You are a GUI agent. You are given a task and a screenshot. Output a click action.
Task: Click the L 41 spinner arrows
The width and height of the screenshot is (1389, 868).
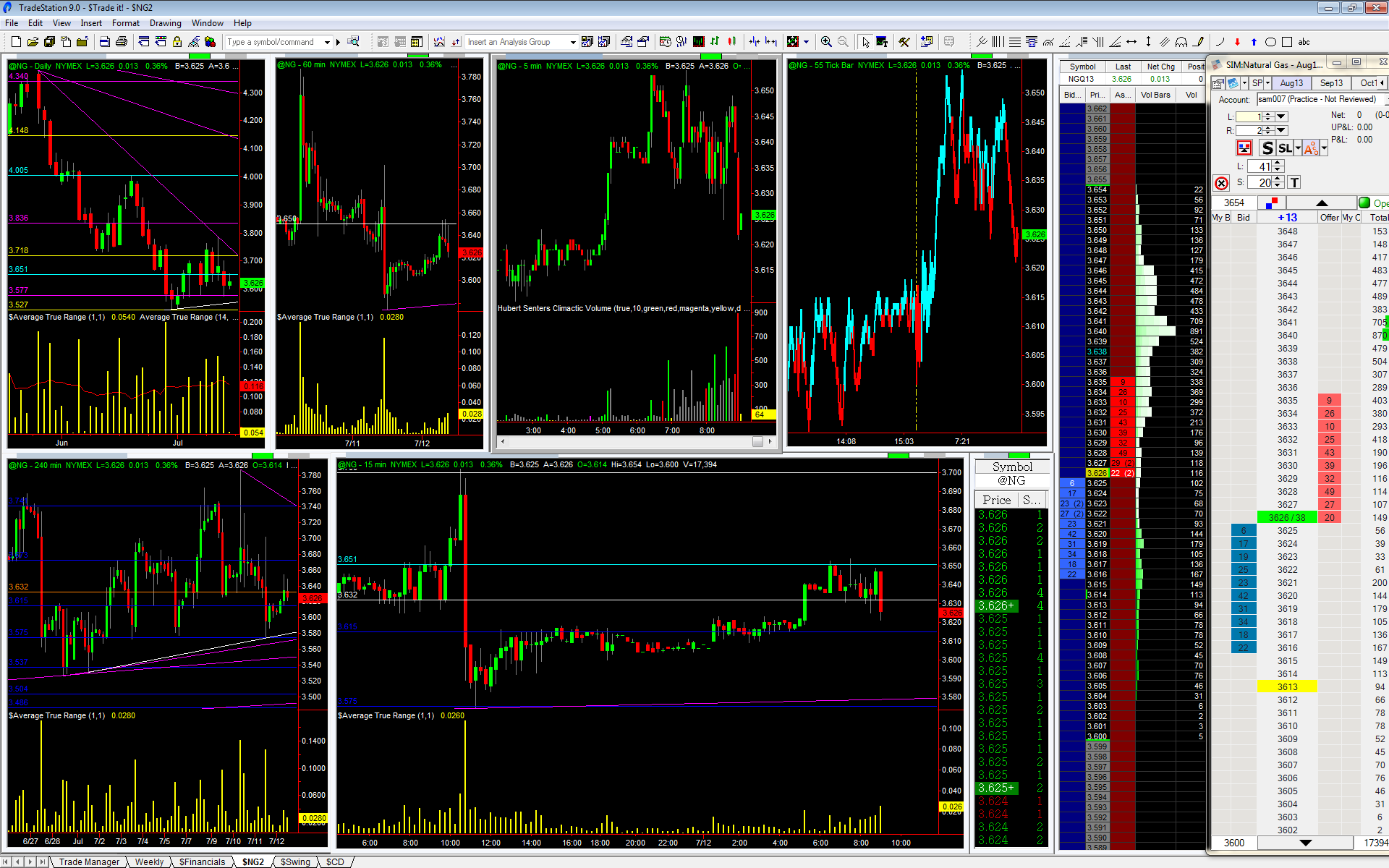coord(1278,166)
